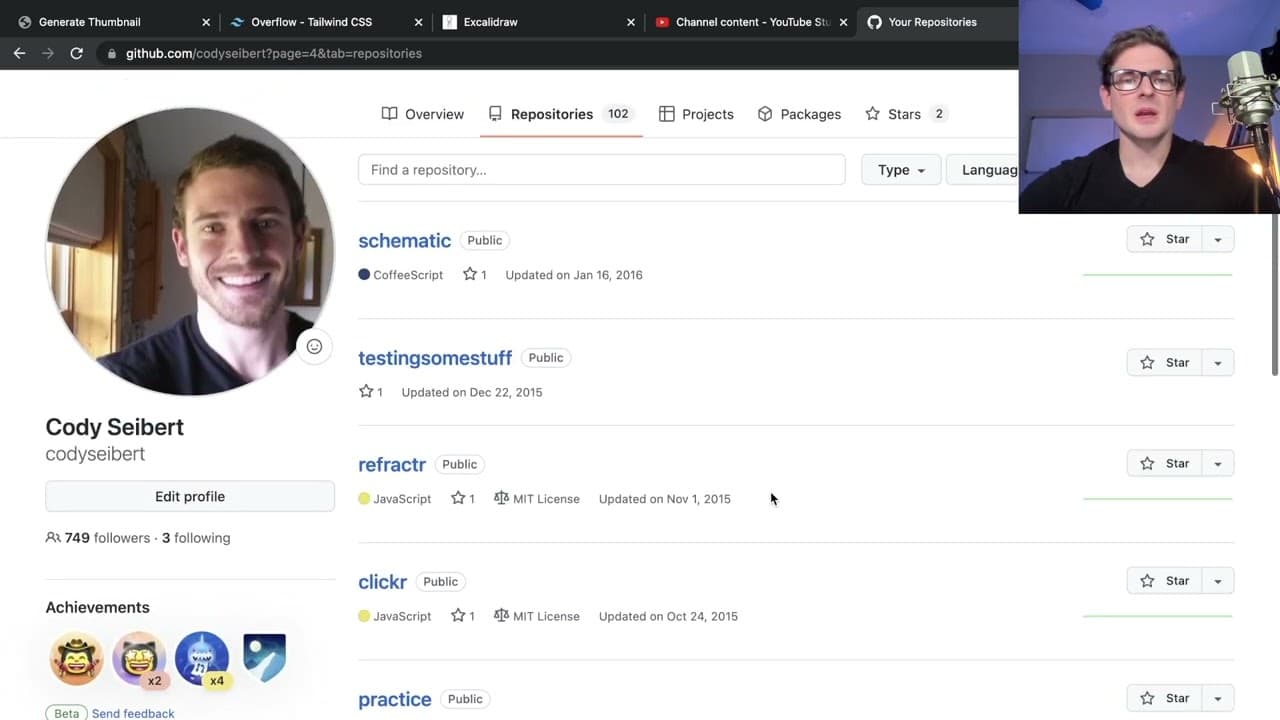This screenshot has width=1280, height=720.
Task: Click the refractr MIT License icon
Action: pyautogui.click(x=501, y=498)
